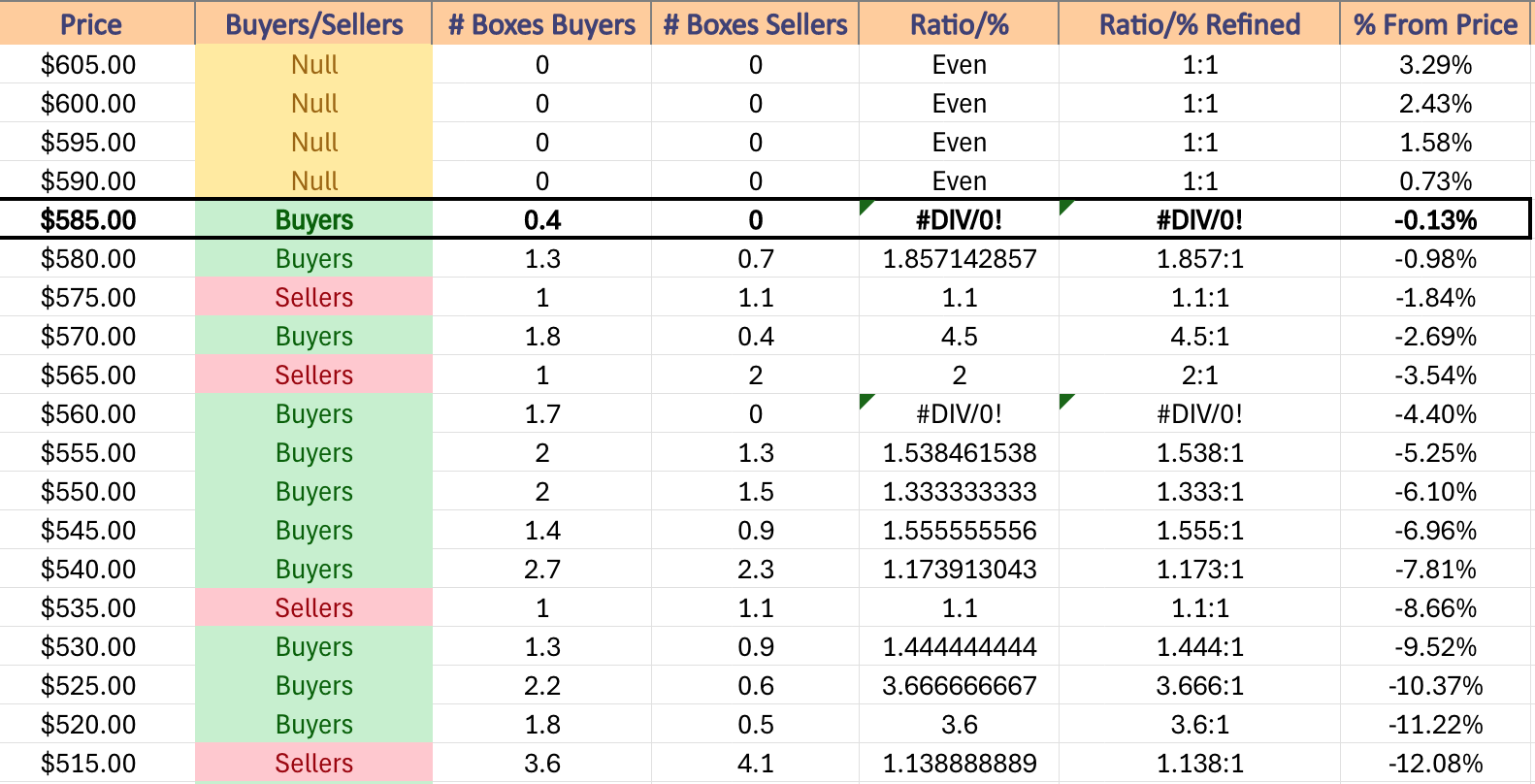Click the red Sellers cell for $575.00
Screen dimensions: 1535x784
[x=313, y=297]
